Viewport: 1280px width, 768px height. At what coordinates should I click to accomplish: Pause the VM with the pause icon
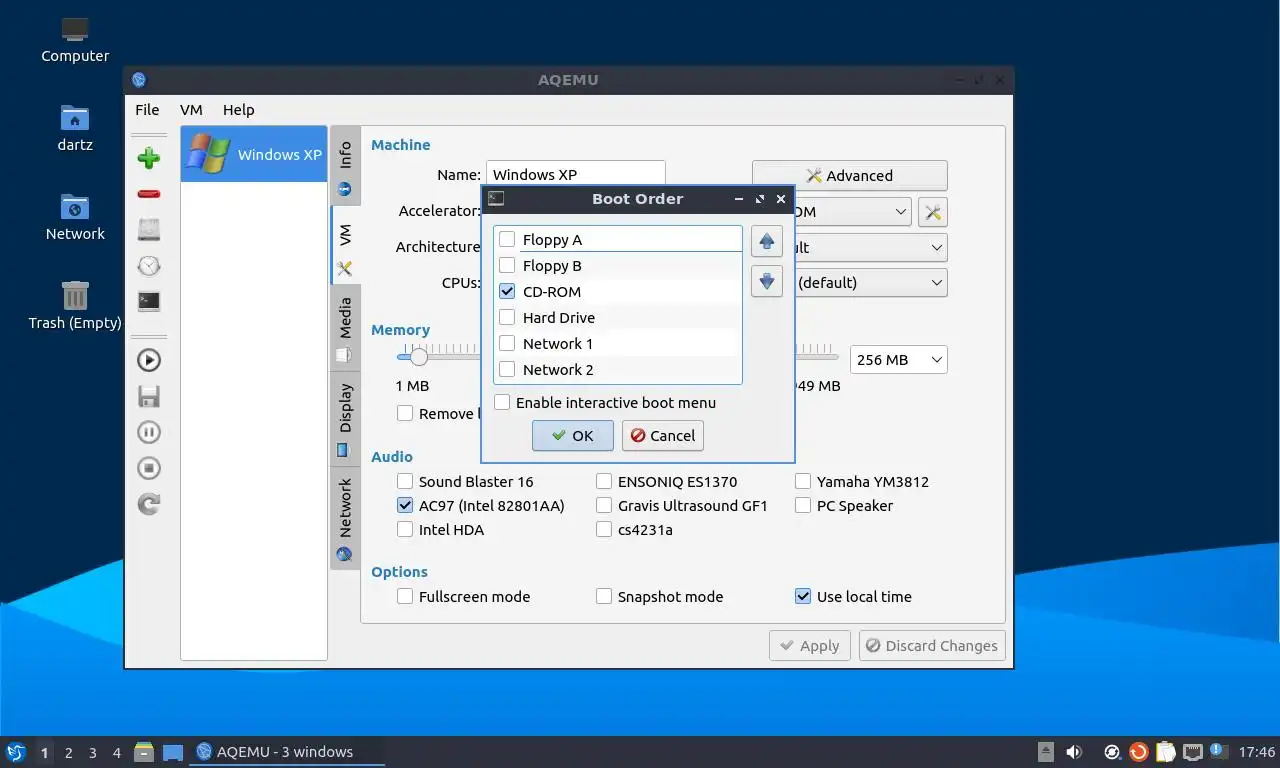pos(149,432)
